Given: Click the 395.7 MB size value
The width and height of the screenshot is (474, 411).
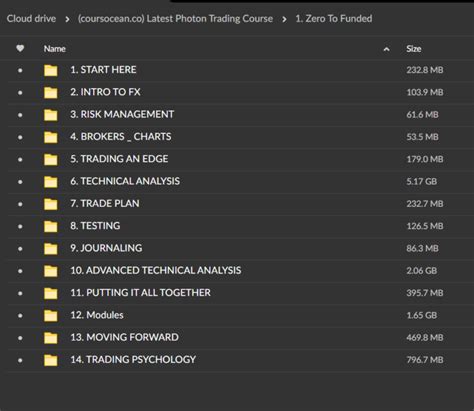Looking at the screenshot, I should 425,293.
